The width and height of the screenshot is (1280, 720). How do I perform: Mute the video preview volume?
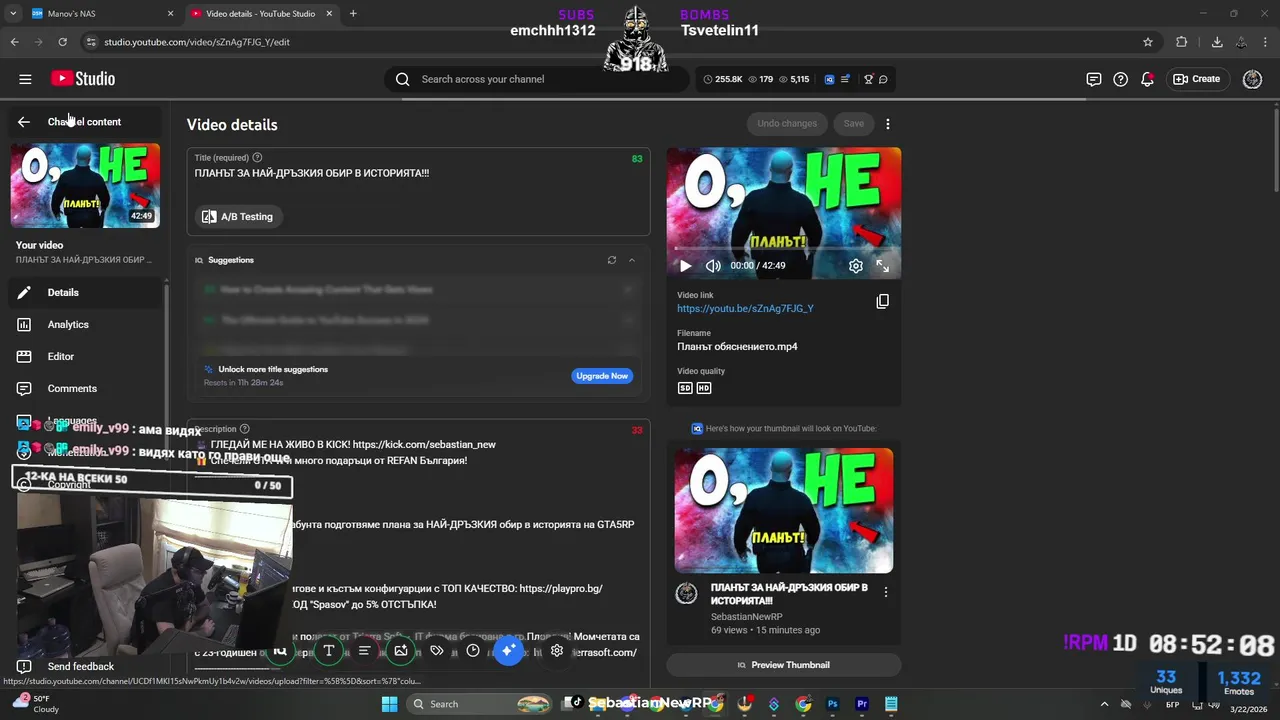coord(713,266)
